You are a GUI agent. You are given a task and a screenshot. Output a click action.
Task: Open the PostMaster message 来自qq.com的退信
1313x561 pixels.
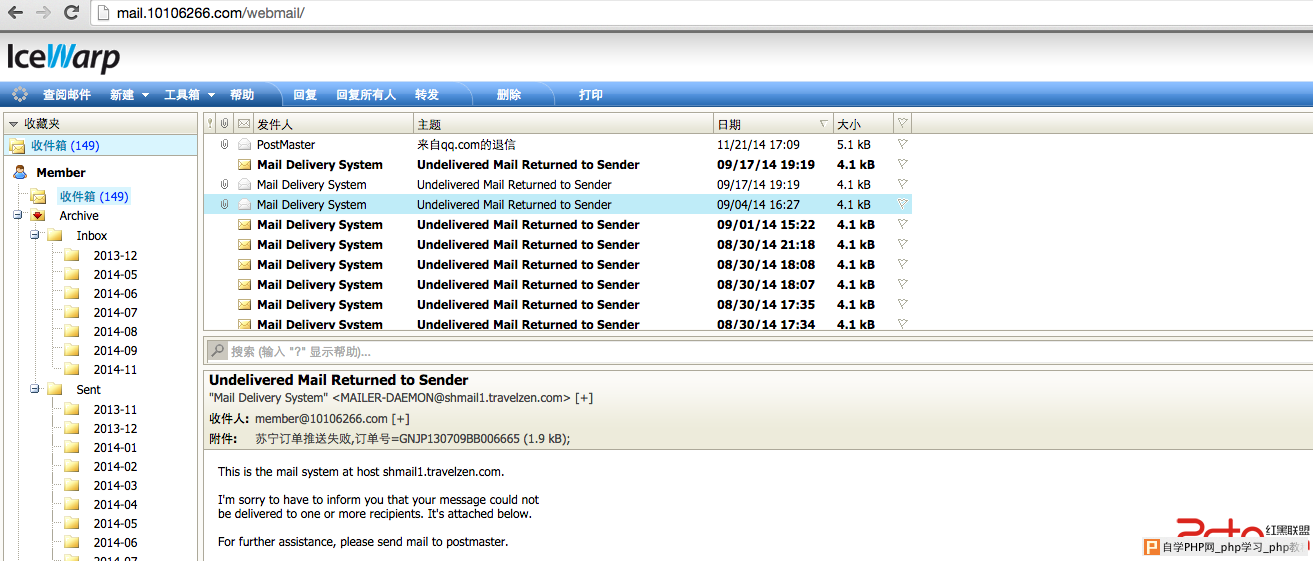coord(558,145)
